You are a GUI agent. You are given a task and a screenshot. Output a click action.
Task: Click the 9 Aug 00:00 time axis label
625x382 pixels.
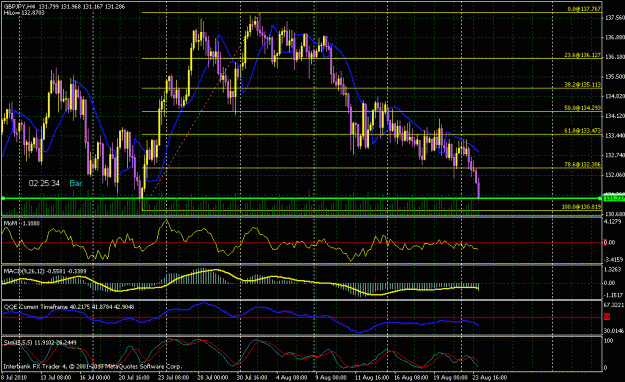(x=331, y=378)
